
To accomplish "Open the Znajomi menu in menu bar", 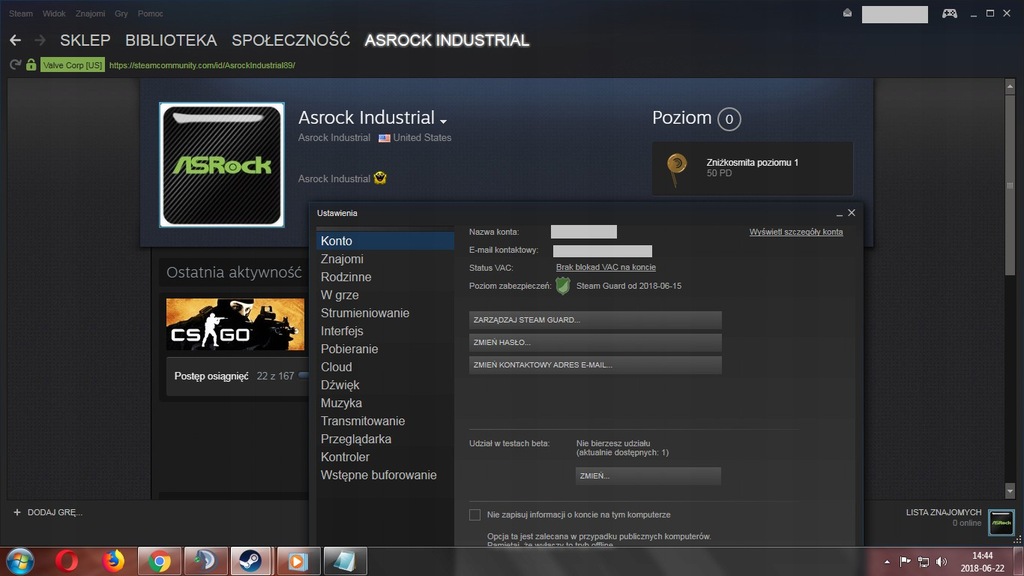I will (x=90, y=14).
